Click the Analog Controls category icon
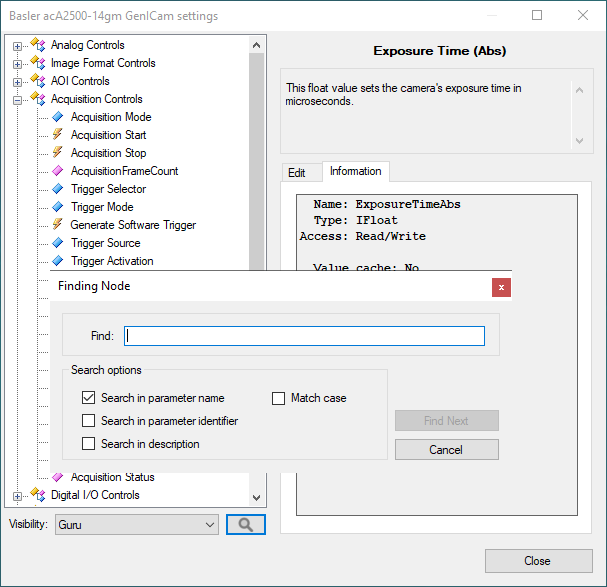The width and height of the screenshot is (607, 587). tap(38, 45)
